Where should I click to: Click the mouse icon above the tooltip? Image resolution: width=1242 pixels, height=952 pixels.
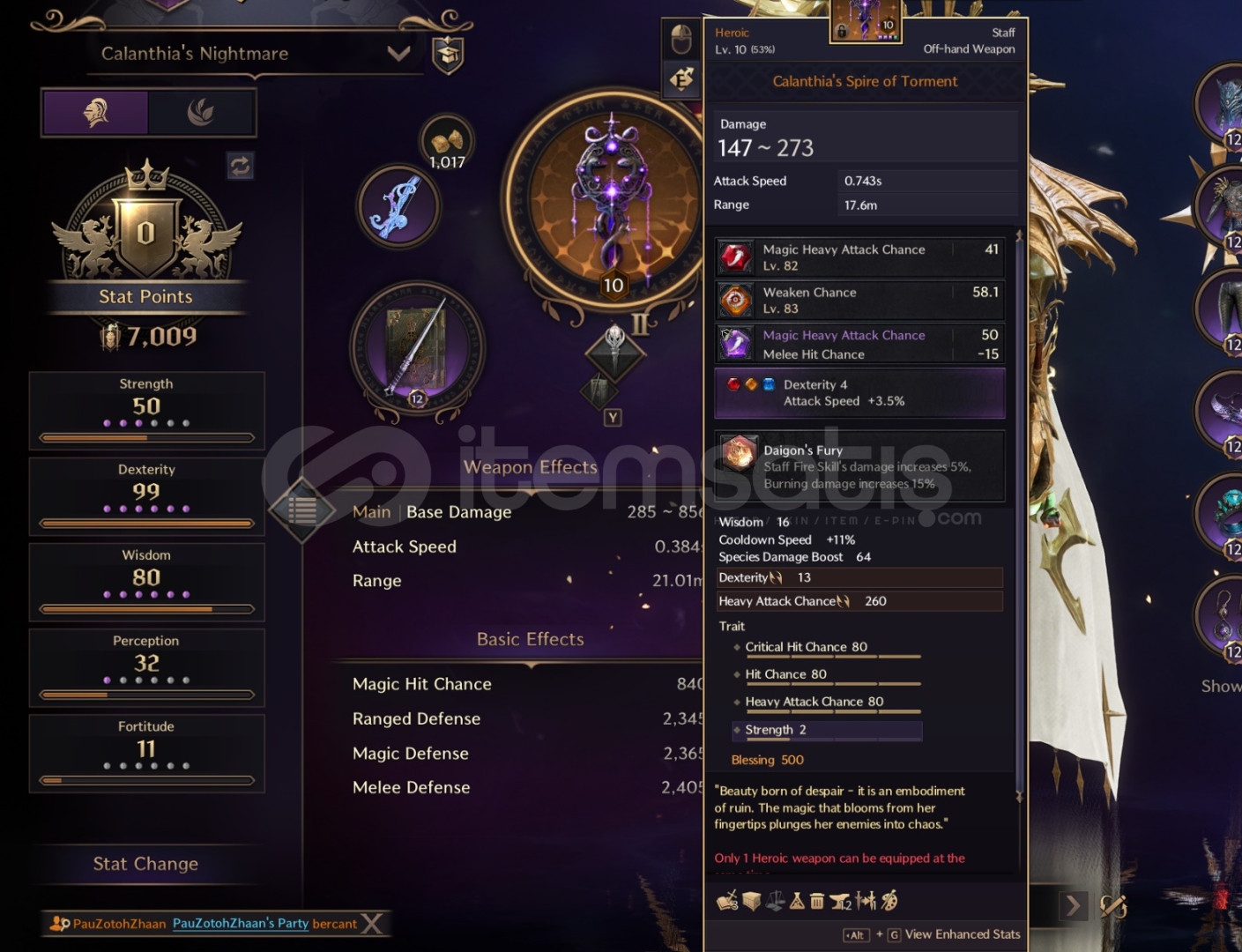point(680,39)
